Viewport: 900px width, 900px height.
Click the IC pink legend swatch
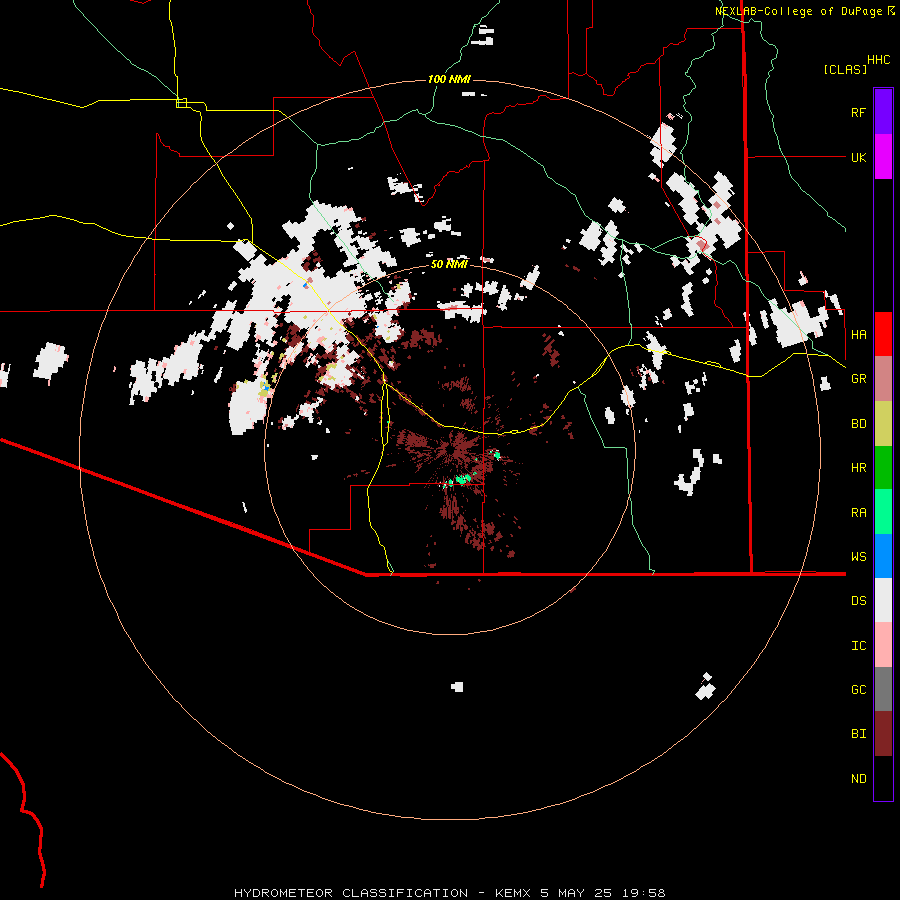point(883,645)
